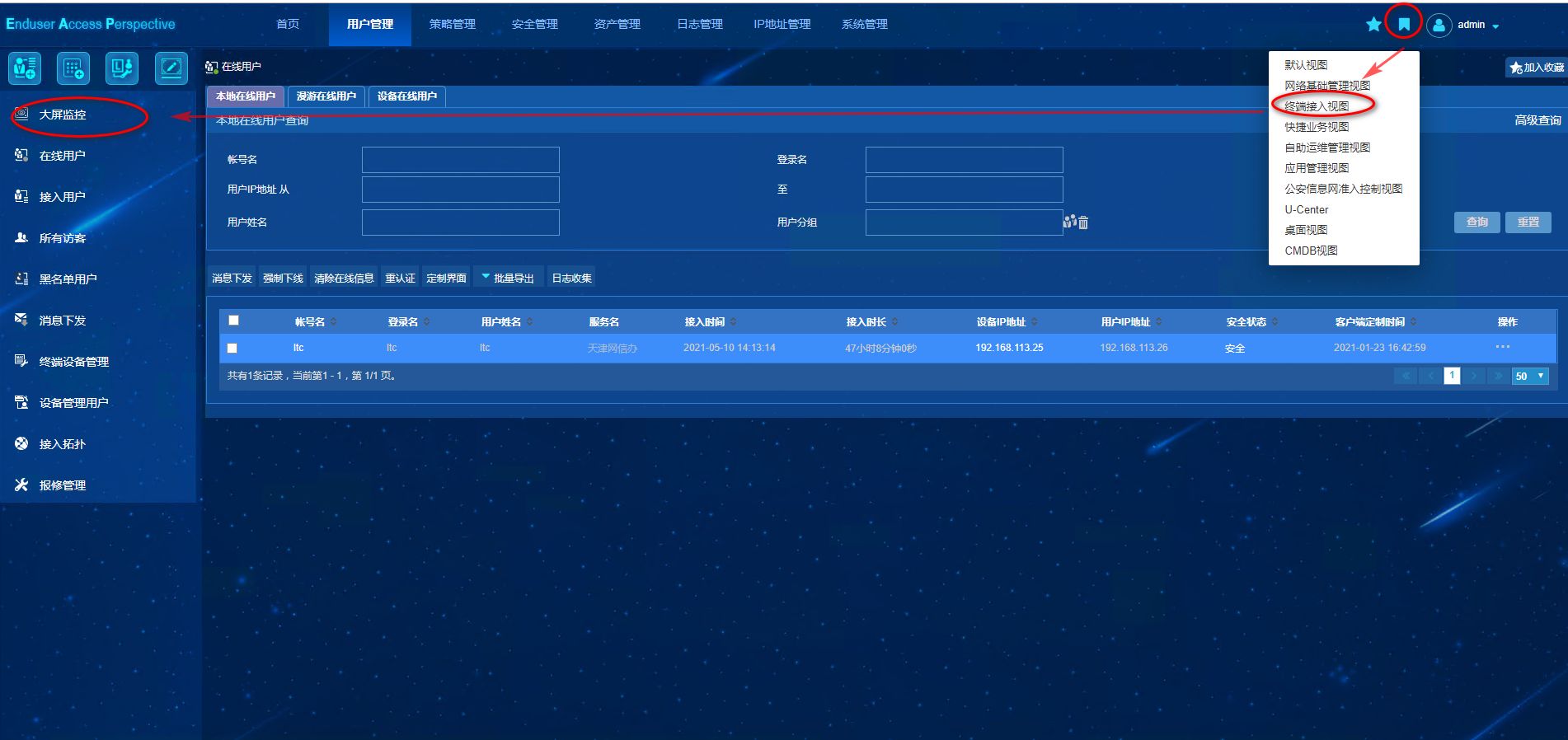This screenshot has height=740, width=1568.
Task: Open 接入用户 icon in the sidebar
Action: coord(22,196)
